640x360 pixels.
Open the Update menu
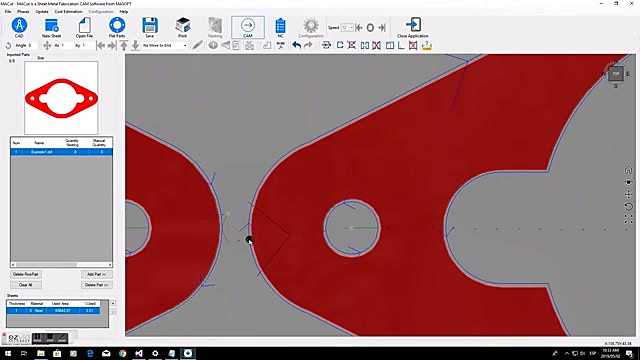[x=42, y=11]
